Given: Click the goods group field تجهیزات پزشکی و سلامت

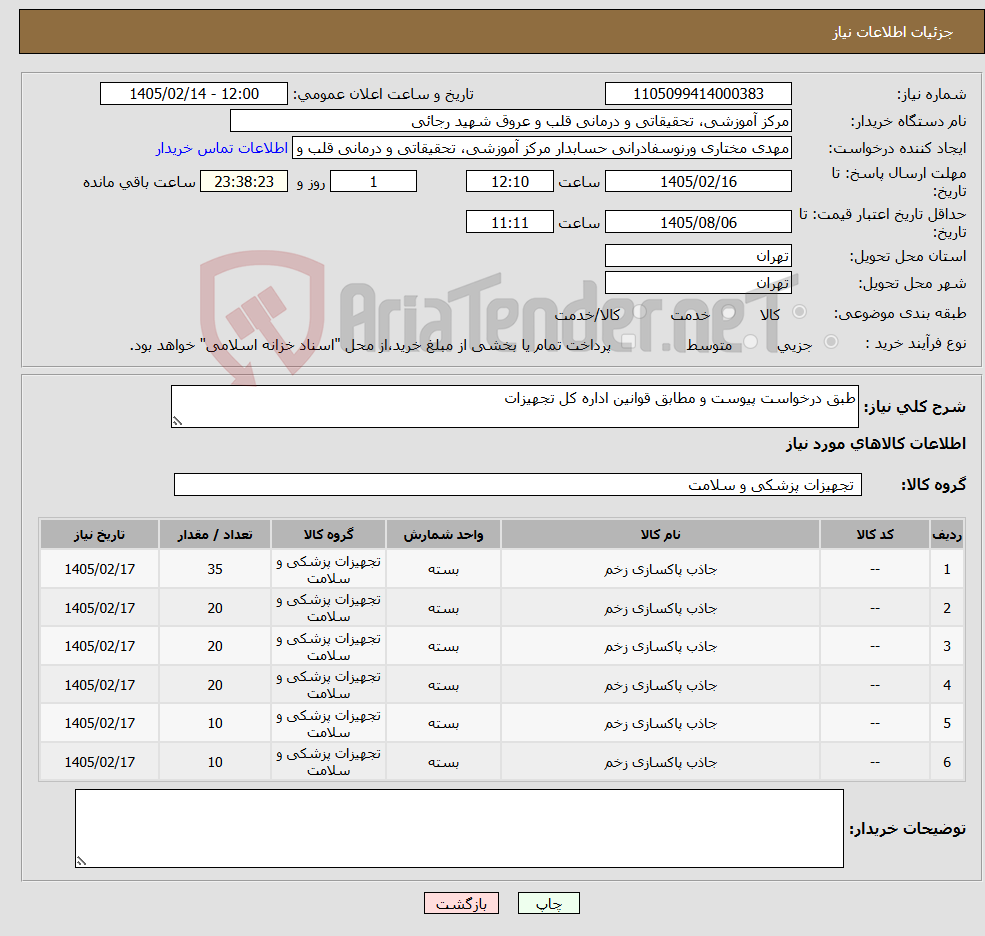Looking at the screenshot, I should pyautogui.click(x=518, y=485).
